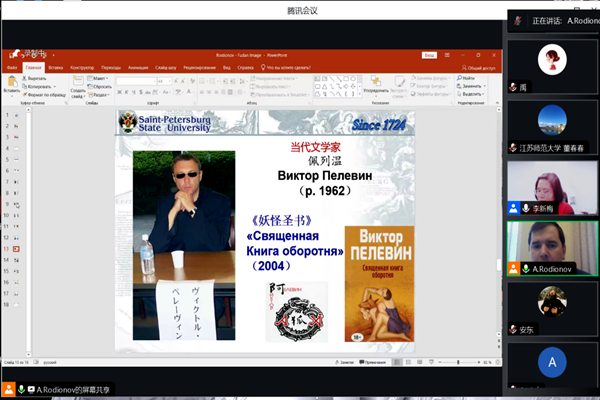The width and height of the screenshot is (600, 400).
Task: Open the File (Файл) tab
Action: (x=12, y=68)
